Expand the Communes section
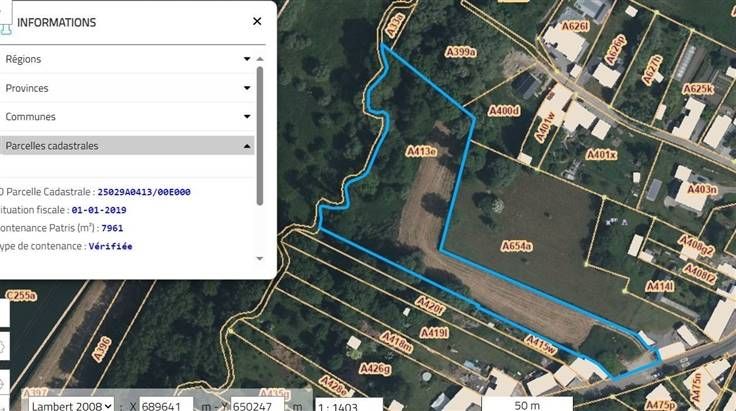The image size is (736, 411). click(x=127, y=117)
